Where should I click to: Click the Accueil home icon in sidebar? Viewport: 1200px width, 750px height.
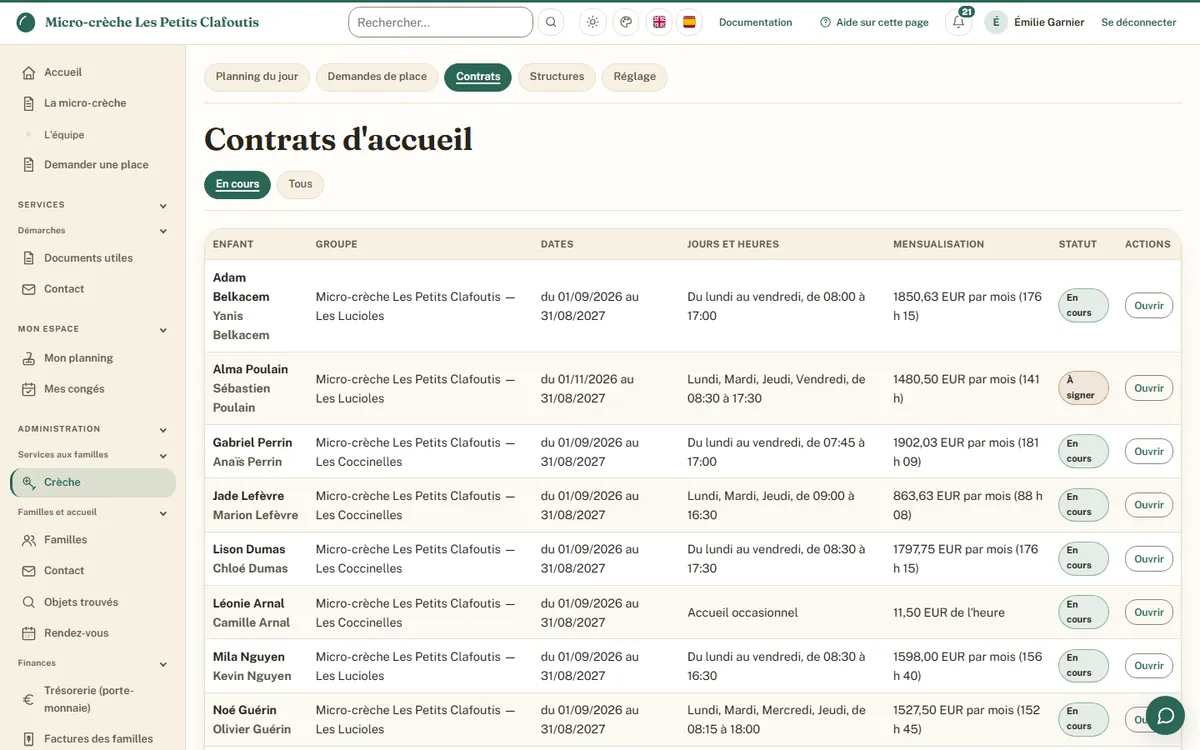click(29, 72)
